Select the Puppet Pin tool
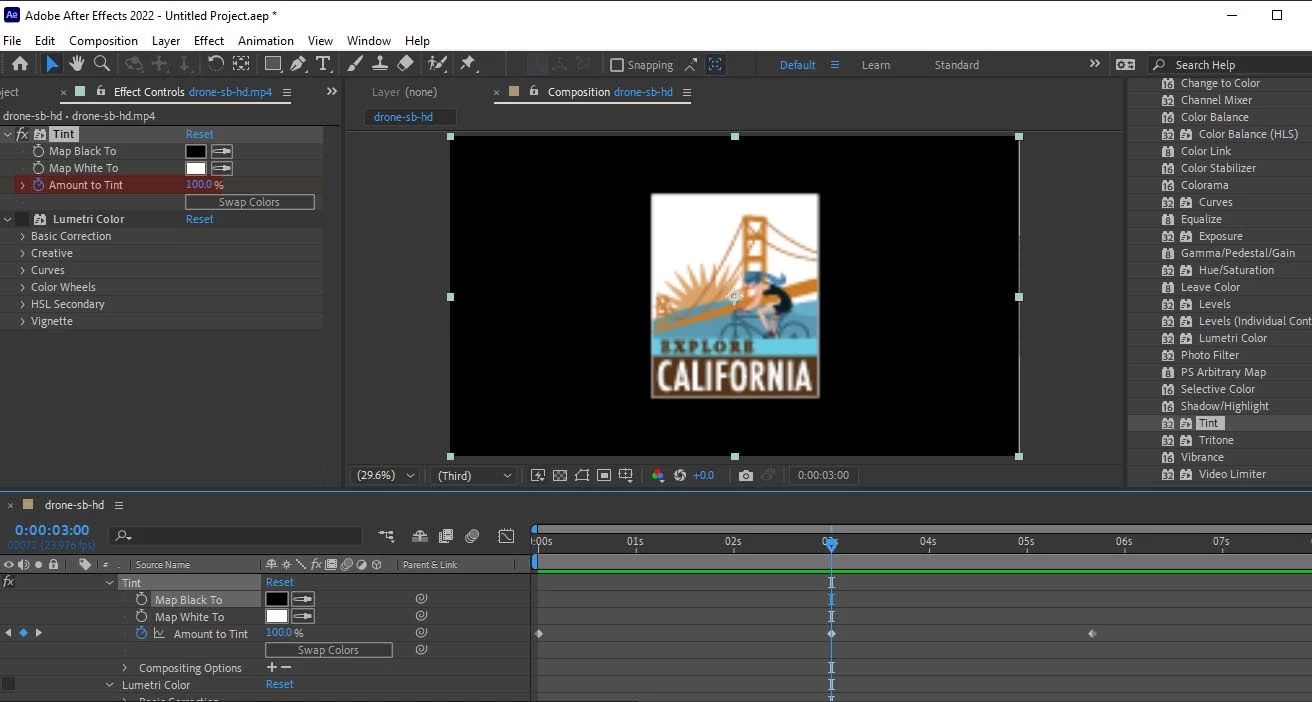Viewport: 1312px width, 702px height. (x=467, y=64)
